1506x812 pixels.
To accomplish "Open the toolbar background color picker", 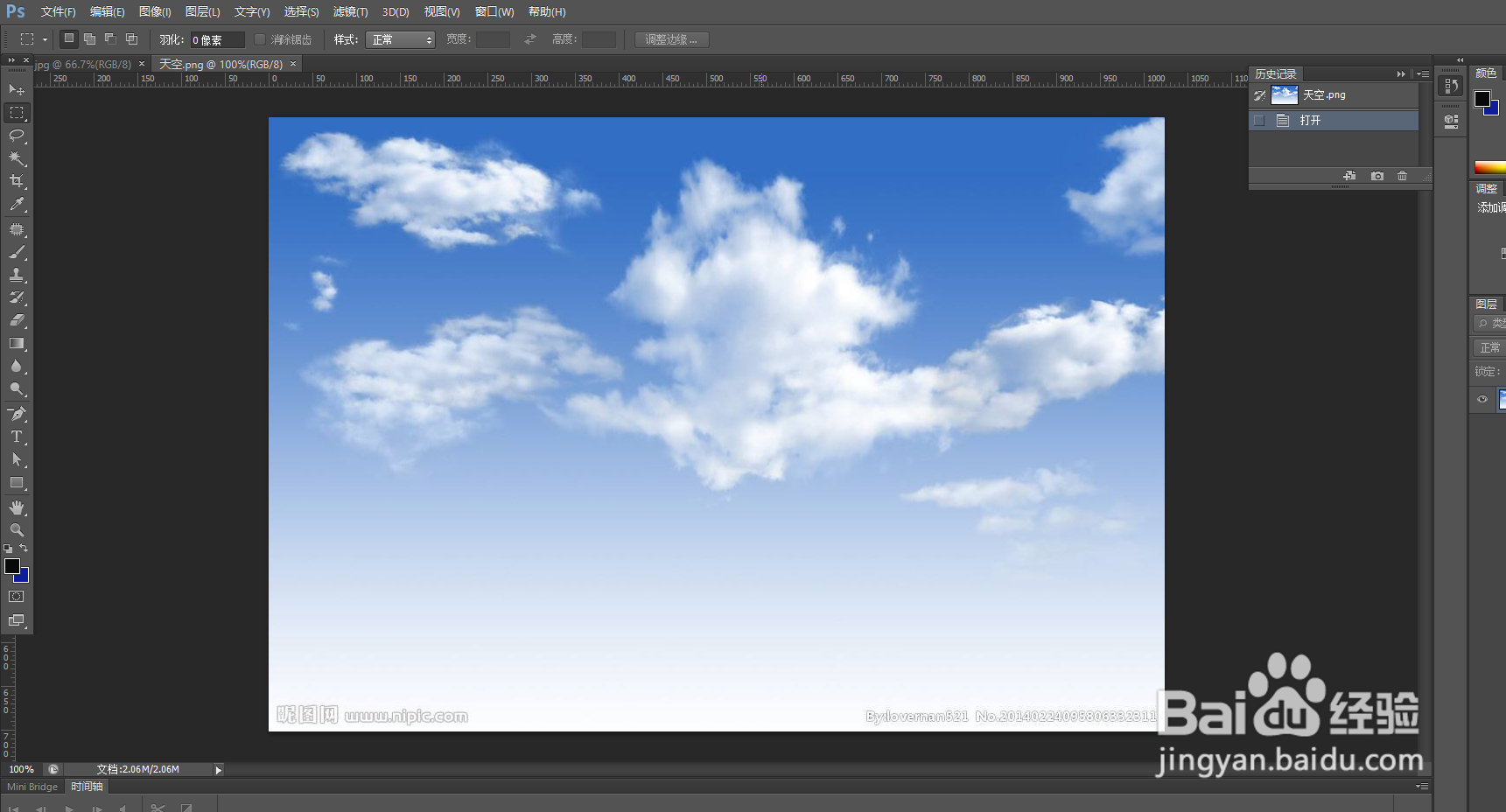I will coord(25,577).
